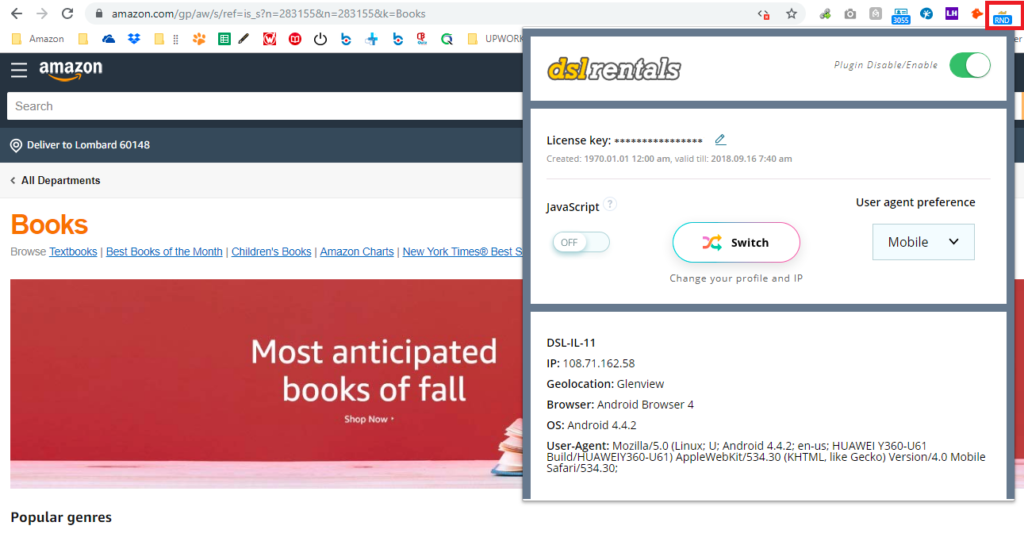Viewport: 1024px width, 545px height.
Task: Click the padlock site info icon
Action: pyautogui.click(x=99, y=13)
